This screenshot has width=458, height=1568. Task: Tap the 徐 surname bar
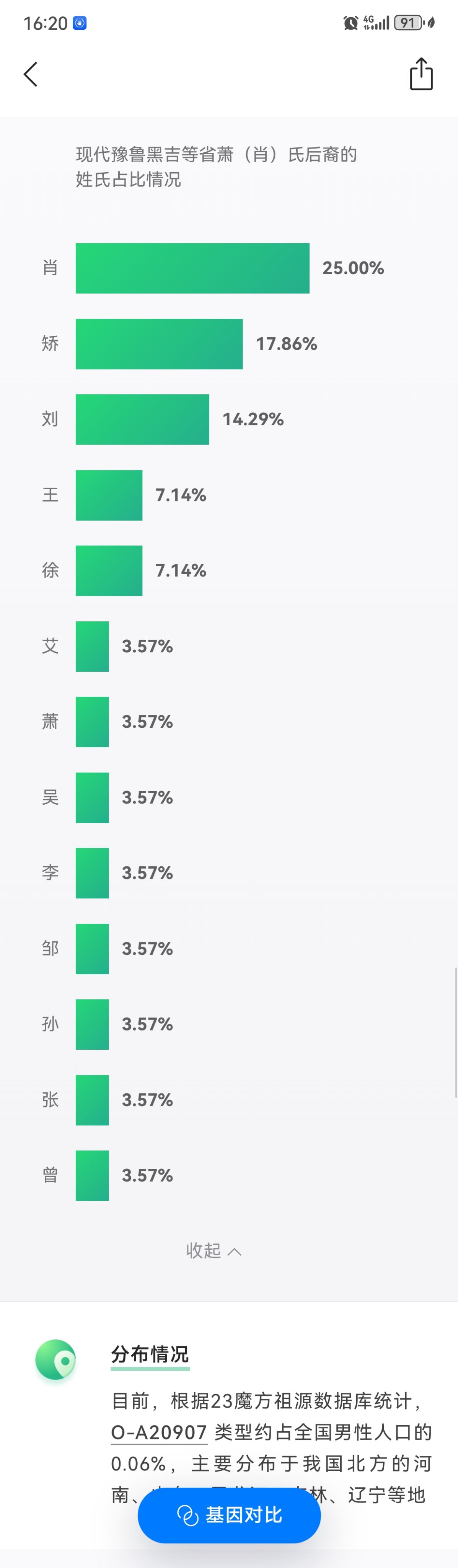pos(109,570)
